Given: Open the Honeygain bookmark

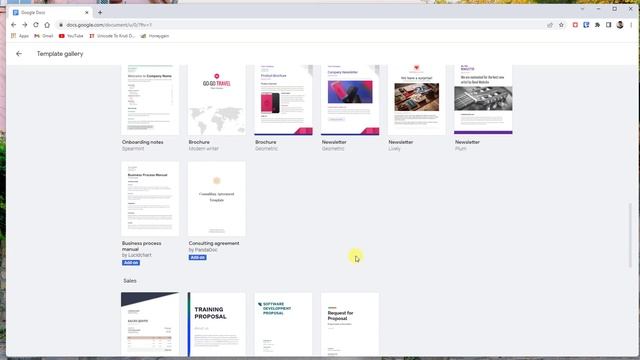Looking at the screenshot, I should [x=155, y=36].
